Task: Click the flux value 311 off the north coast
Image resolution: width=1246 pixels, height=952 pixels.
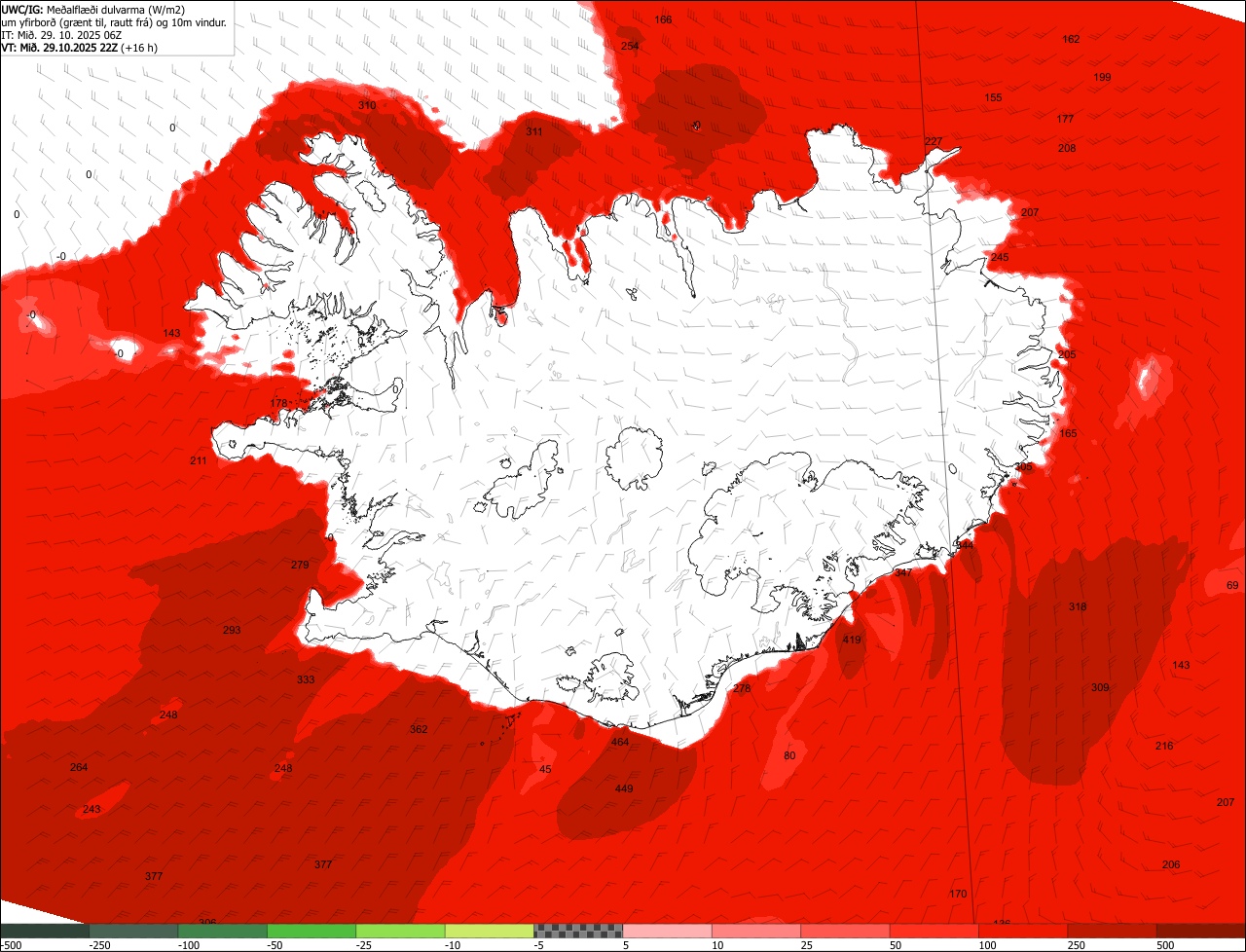Action: click(x=534, y=131)
